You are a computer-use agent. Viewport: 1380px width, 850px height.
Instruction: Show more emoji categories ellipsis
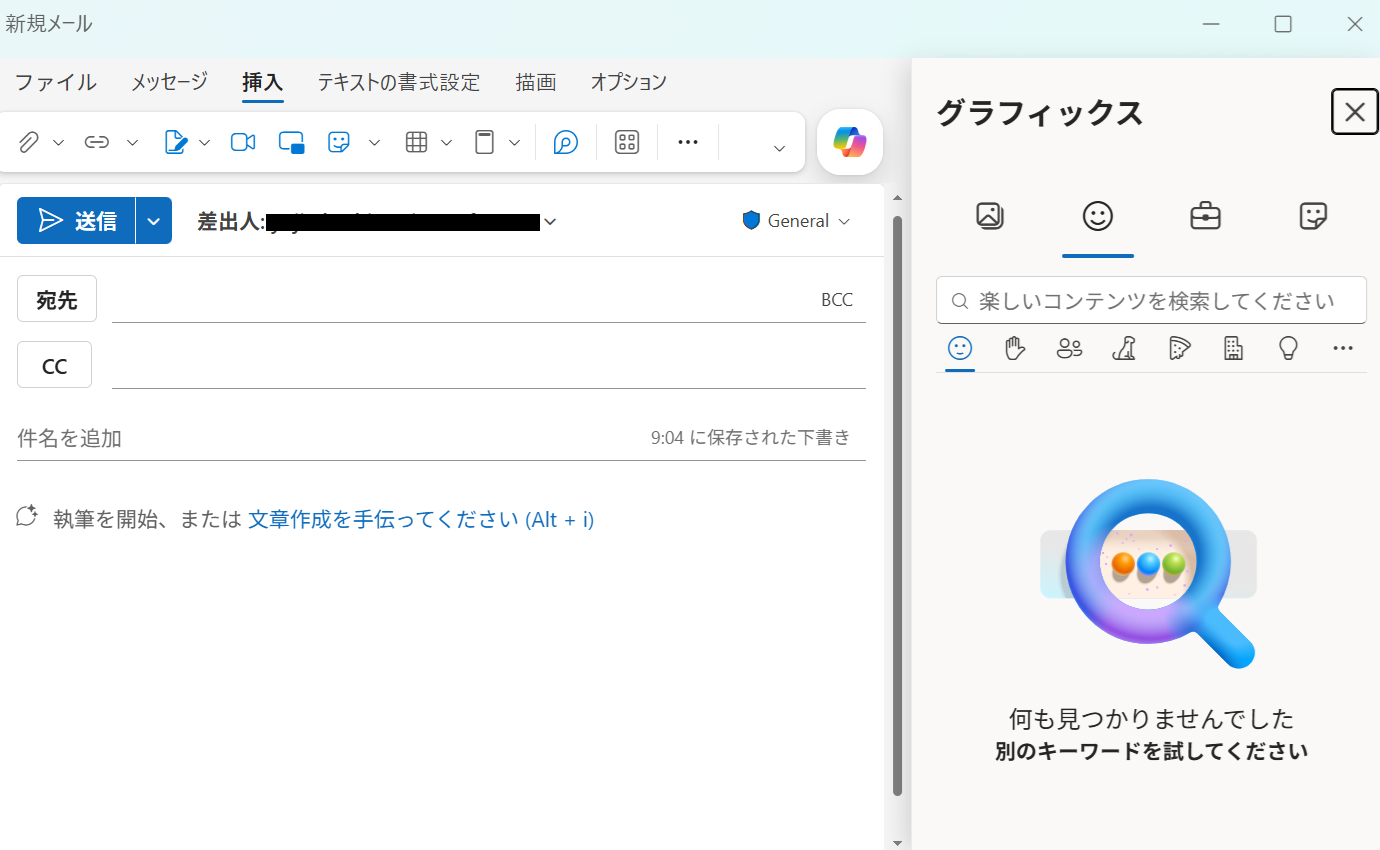pyautogui.click(x=1343, y=348)
